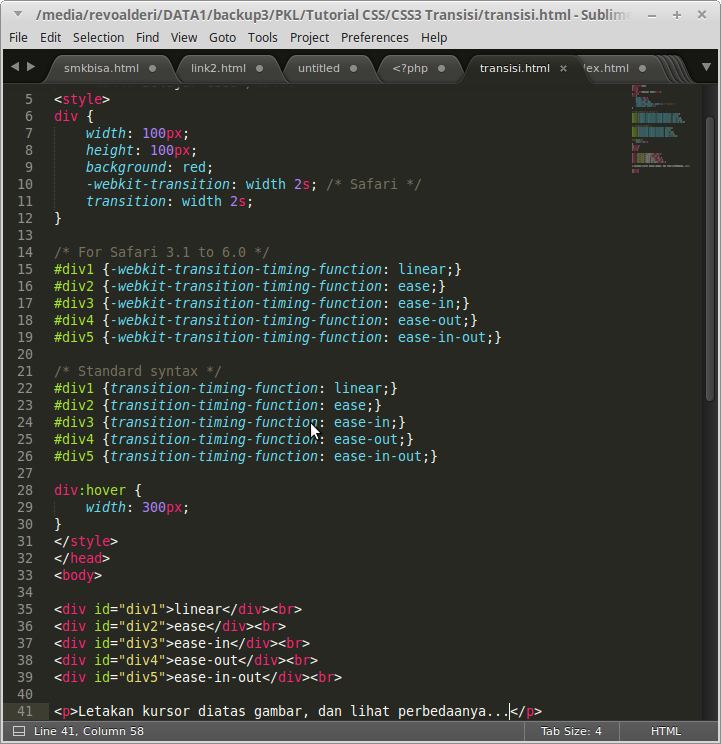Close the transisi.html tab
Viewport: 721px width, 744px height.
(564, 68)
